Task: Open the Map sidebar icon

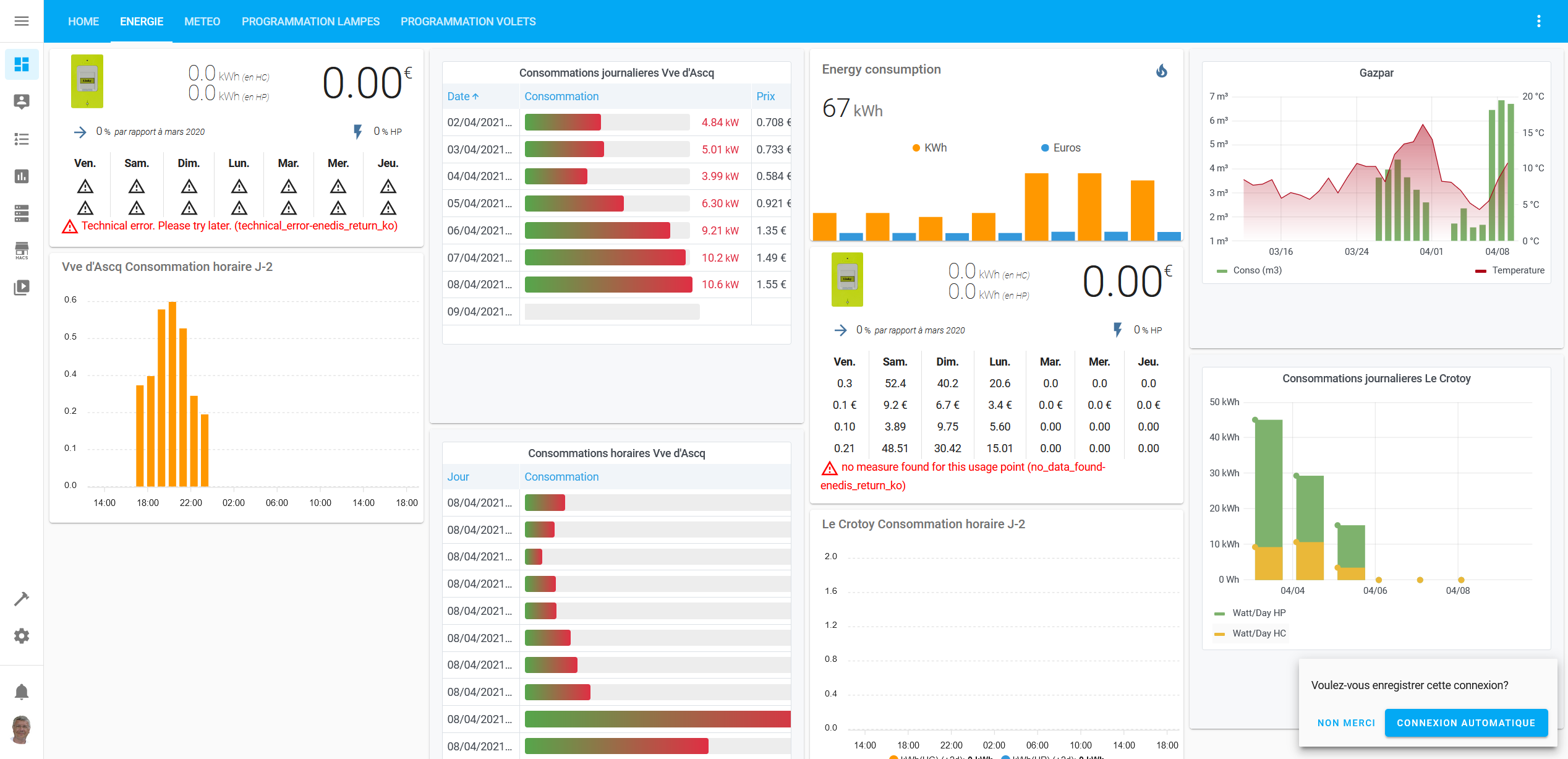Action: (22, 101)
